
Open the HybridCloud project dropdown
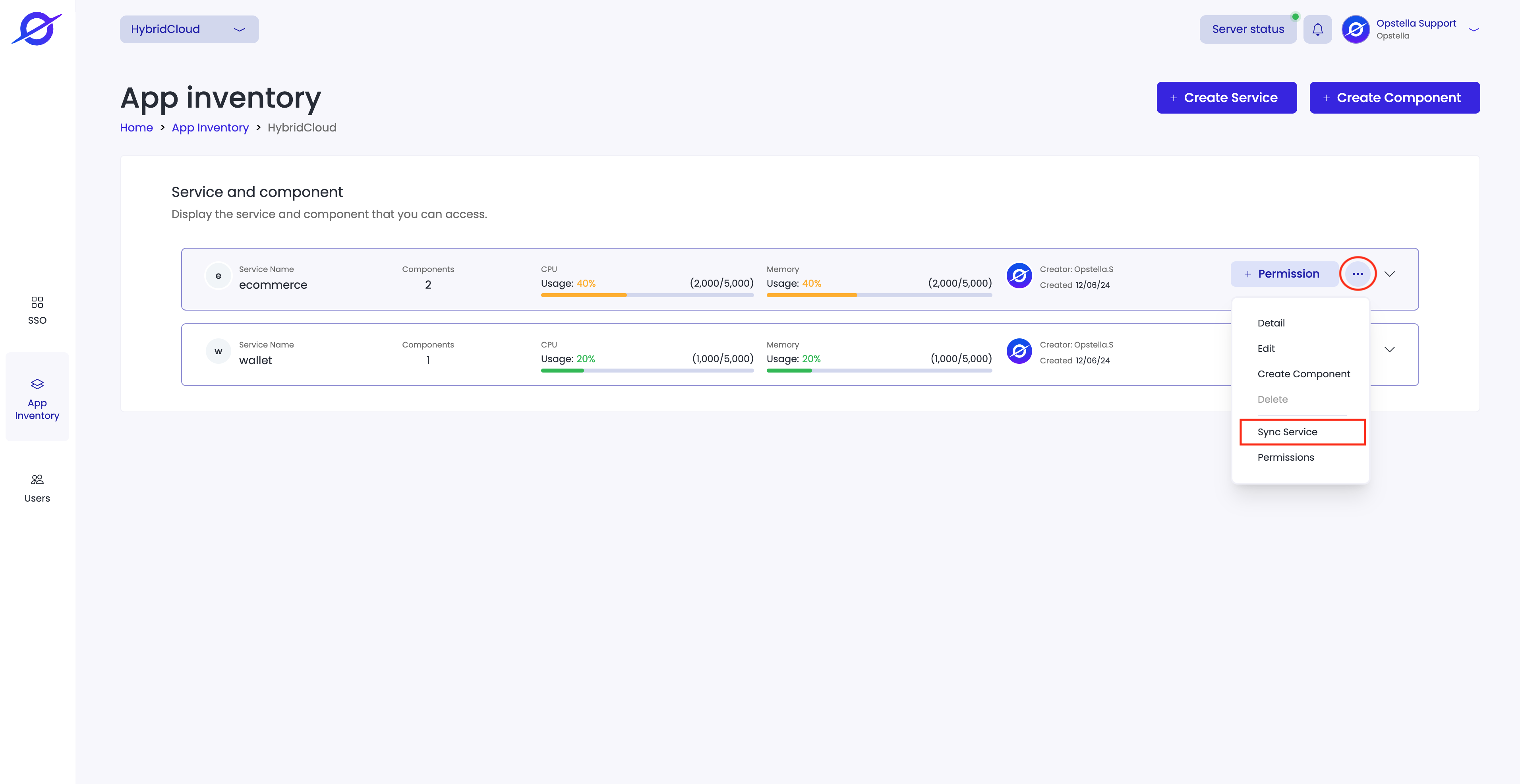(x=189, y=29)
